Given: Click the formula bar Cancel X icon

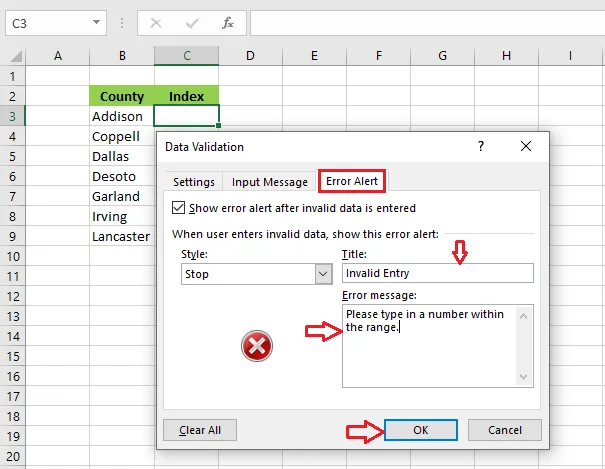Looking at the screenshot, I should coord(156,23).
